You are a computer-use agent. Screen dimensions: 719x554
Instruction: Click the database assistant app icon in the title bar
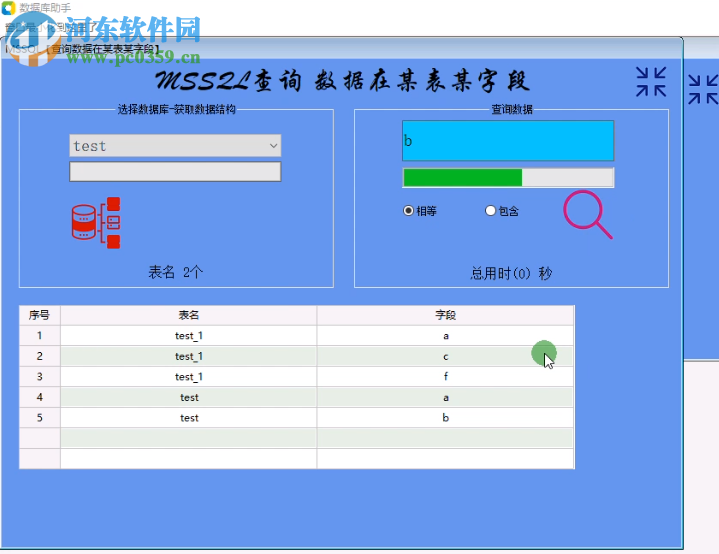8,7
